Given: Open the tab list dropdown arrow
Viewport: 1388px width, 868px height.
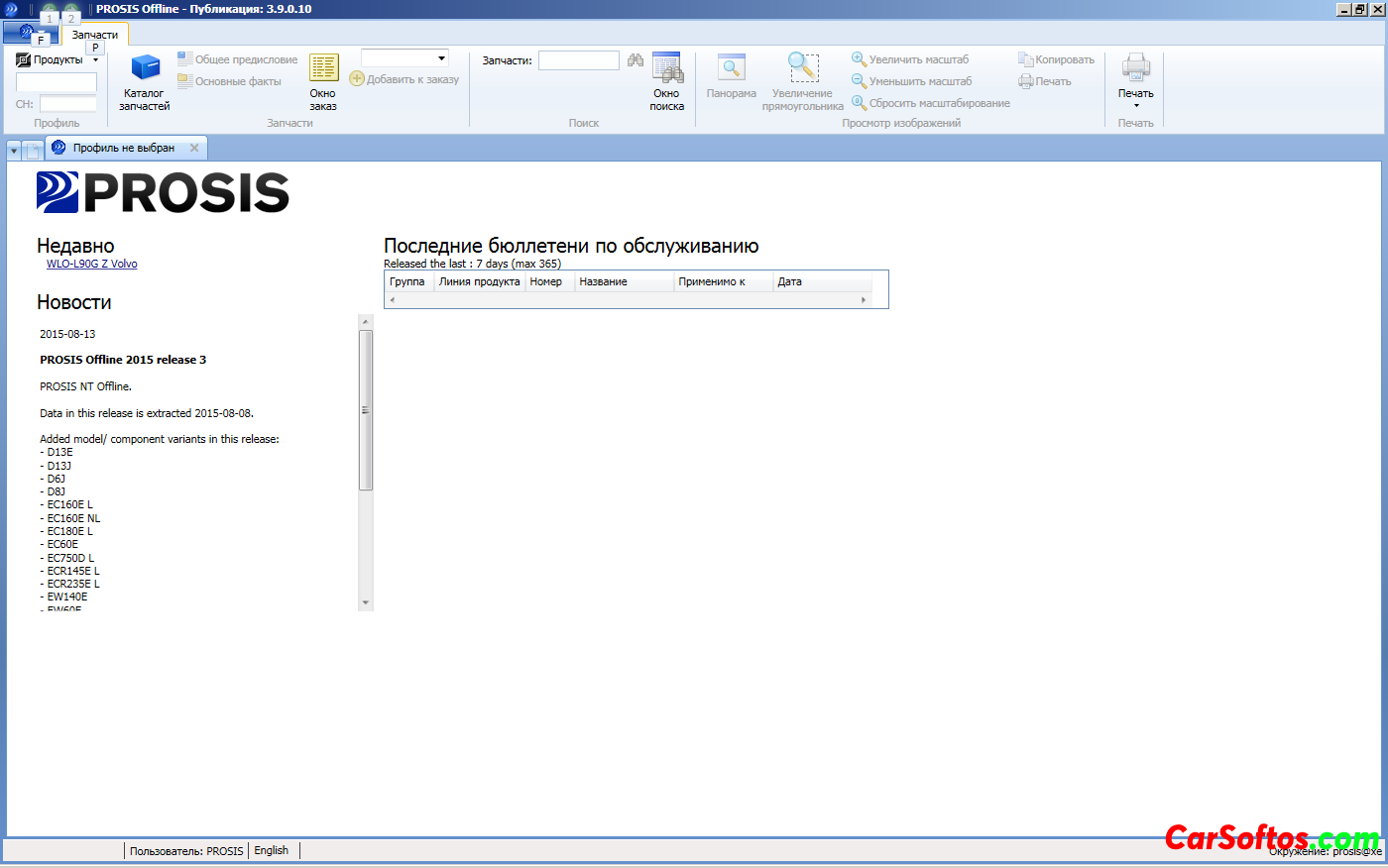Looking at the screenshot, I should point(14,151).
